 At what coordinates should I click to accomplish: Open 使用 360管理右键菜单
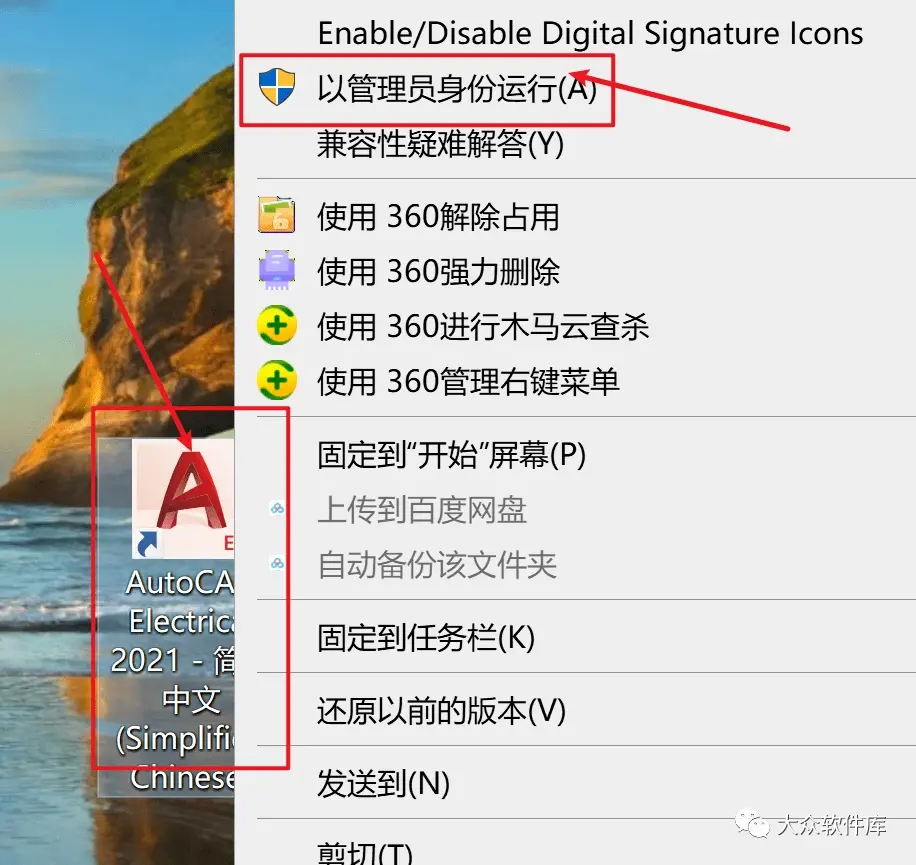pyautogui.click(x=468, y=381)
